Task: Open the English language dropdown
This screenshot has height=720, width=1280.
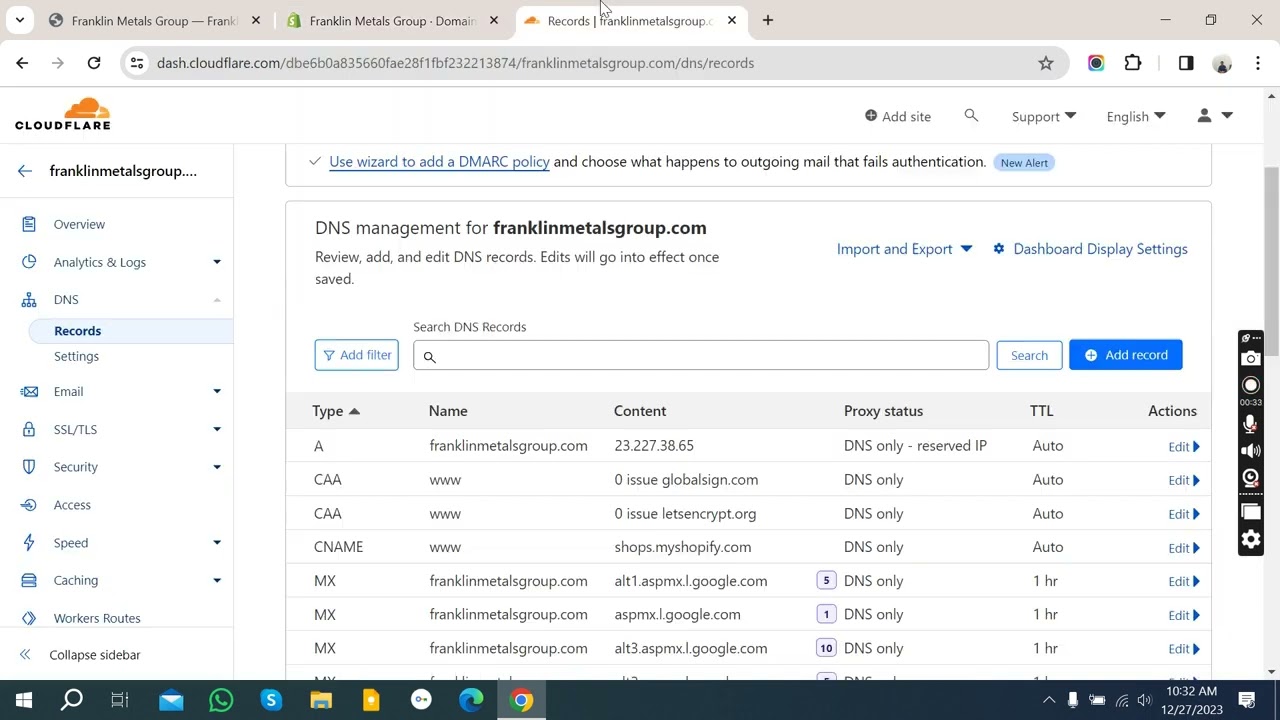Action: [x=1136, y=116]
